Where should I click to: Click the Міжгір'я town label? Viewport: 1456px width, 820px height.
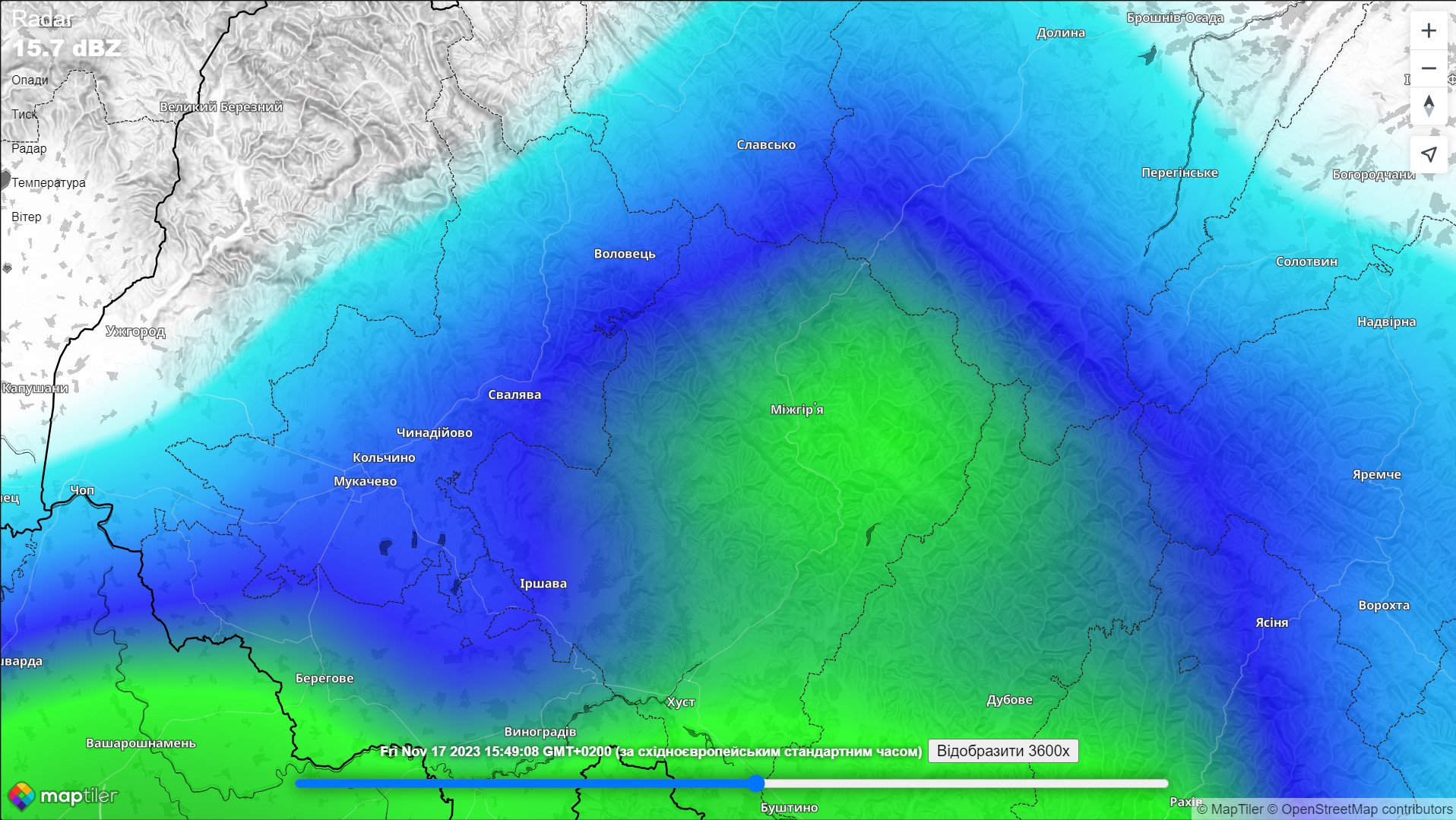point(797,410)
